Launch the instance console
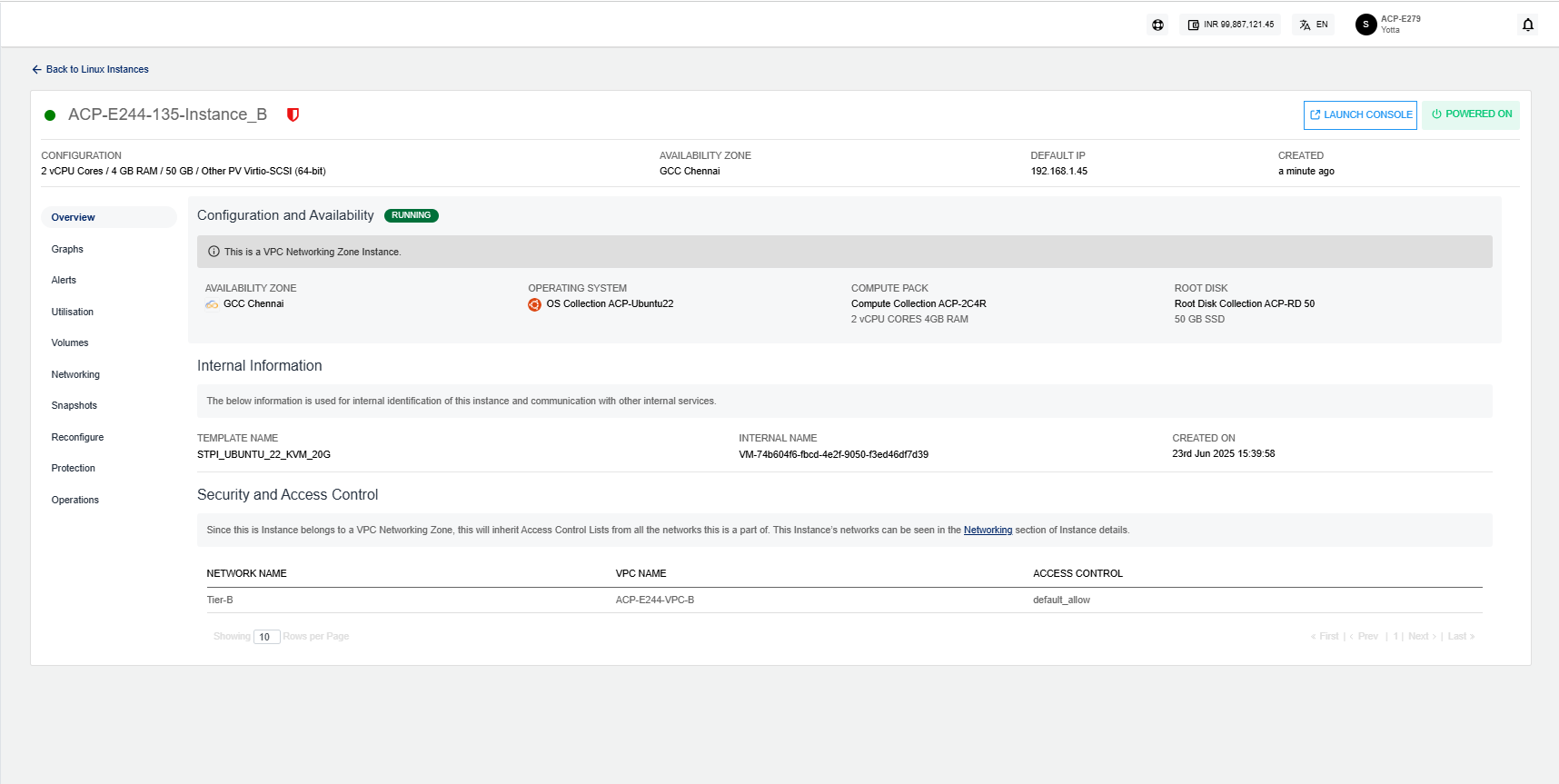 (x=1360, y=115)
